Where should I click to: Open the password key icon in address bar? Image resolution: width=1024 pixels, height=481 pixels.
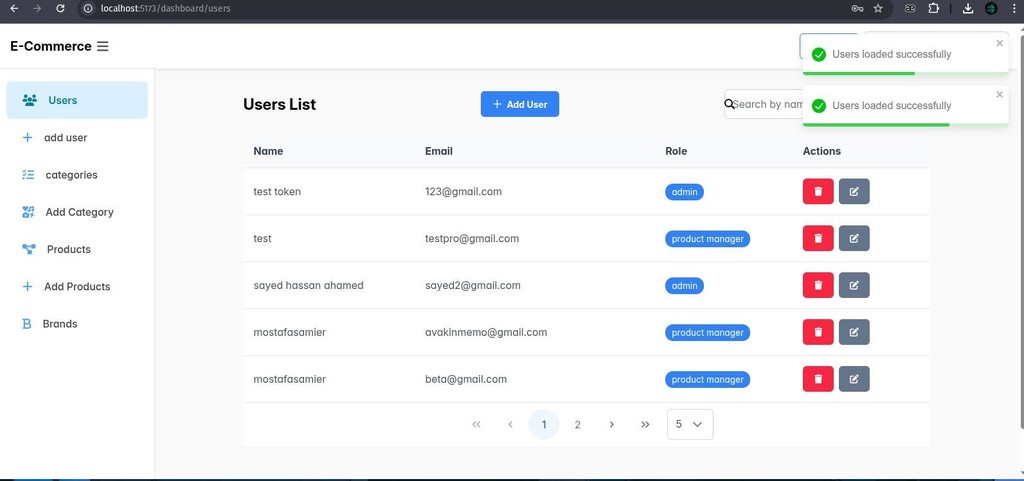coord(857,8)
